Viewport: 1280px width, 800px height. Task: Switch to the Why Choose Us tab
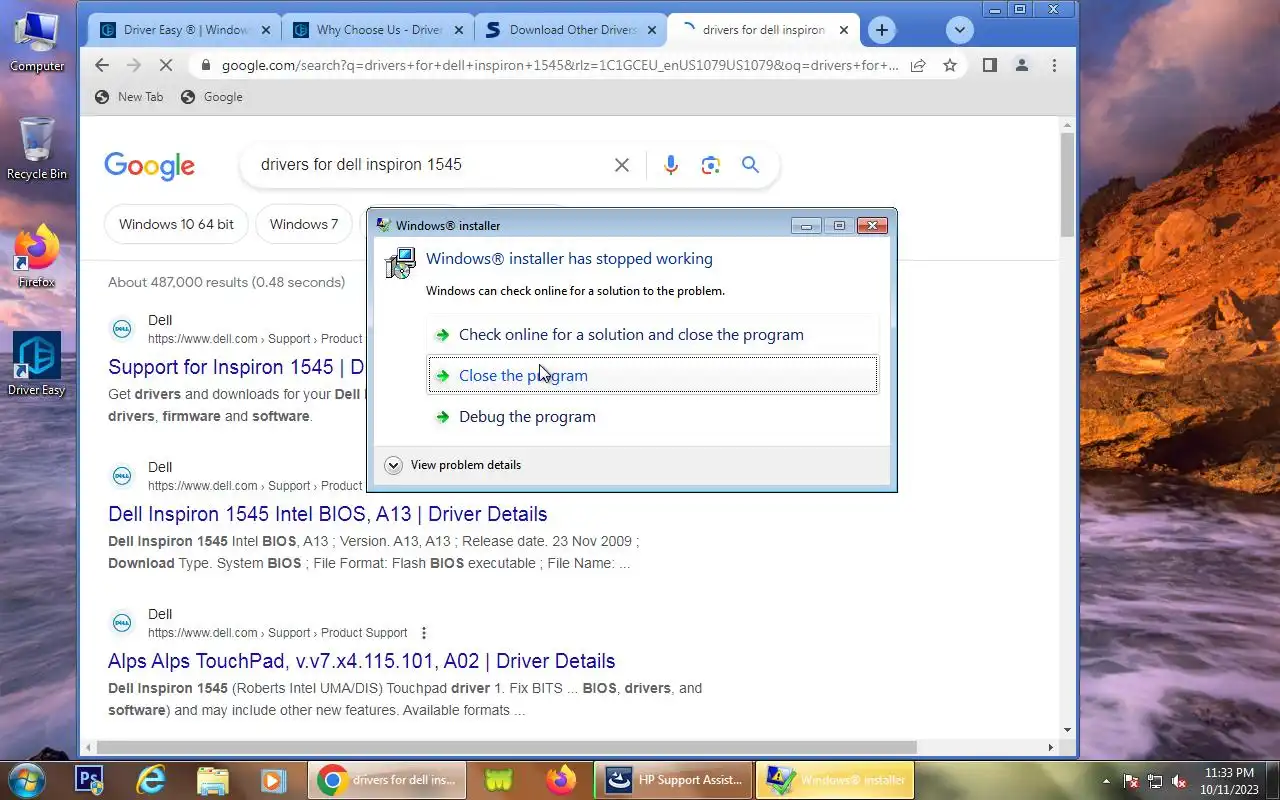(378, 30)
